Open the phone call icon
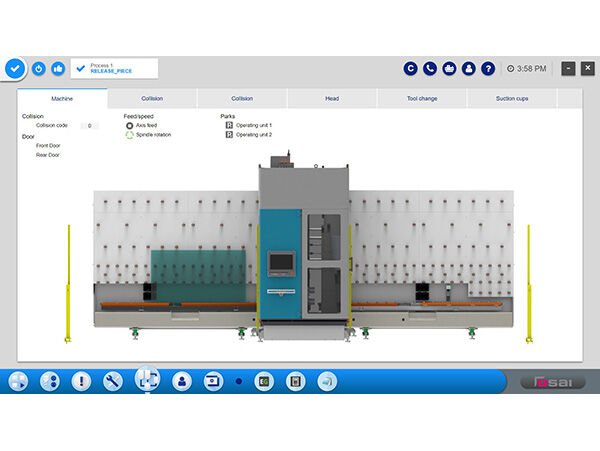This screenshot has width=600, height=451. click(x=429, y=69)
